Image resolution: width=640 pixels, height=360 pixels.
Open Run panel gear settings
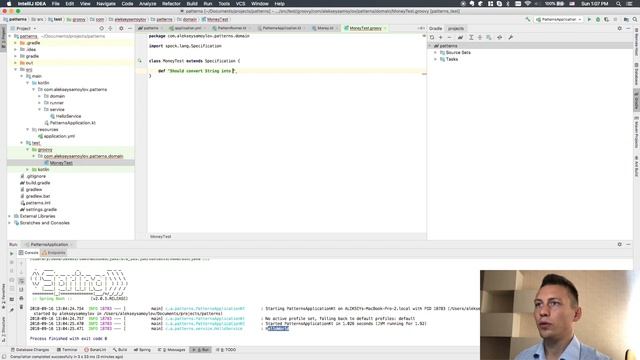click(x=620, y=244)
